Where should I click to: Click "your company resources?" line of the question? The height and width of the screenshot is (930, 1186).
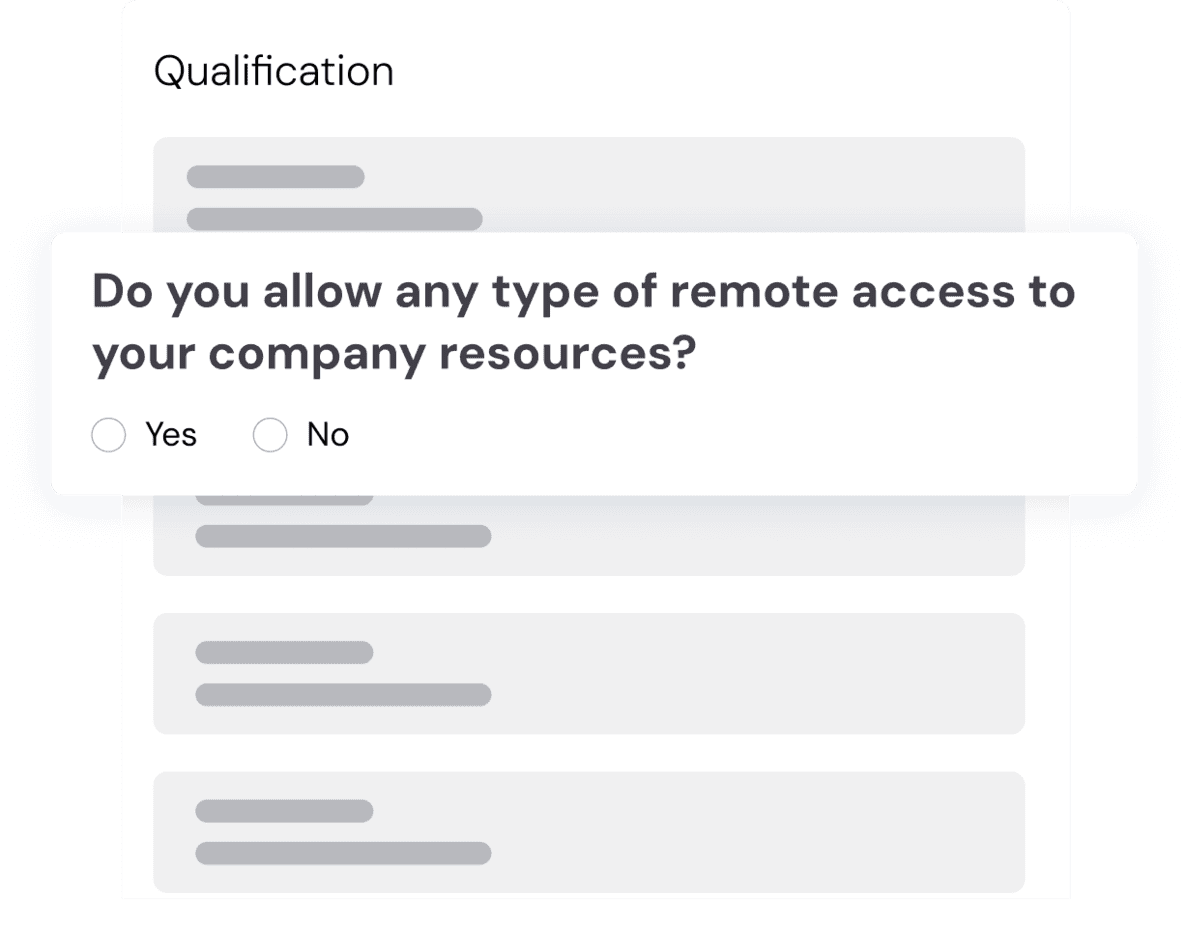[x=393, y=358]
